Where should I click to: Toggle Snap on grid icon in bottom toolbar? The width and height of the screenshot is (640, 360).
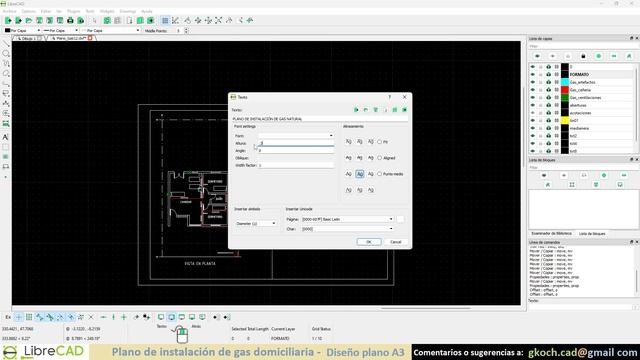coord(29,317)
